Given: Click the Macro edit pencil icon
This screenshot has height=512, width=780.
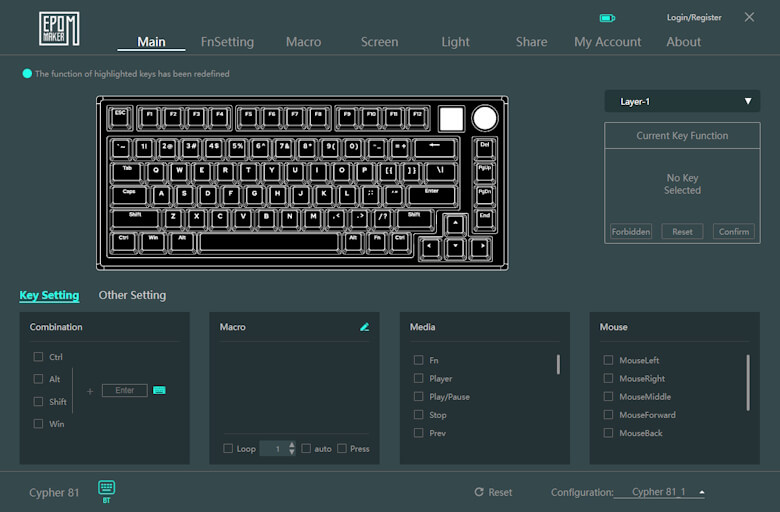Looking at the screenshot, I should pyautogui.click(x=364, y=327).
